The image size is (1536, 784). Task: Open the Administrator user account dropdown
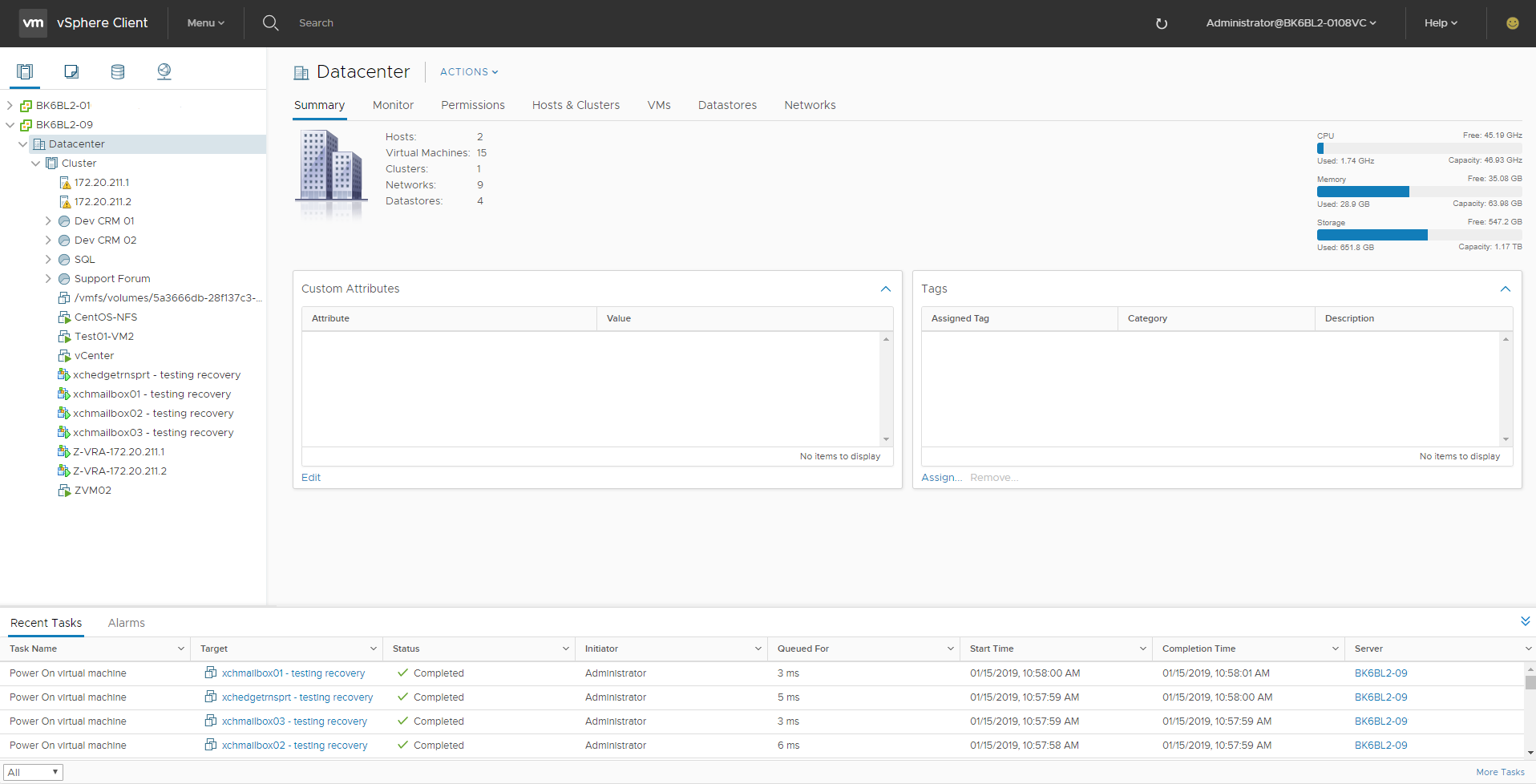tap(1291, 23)
